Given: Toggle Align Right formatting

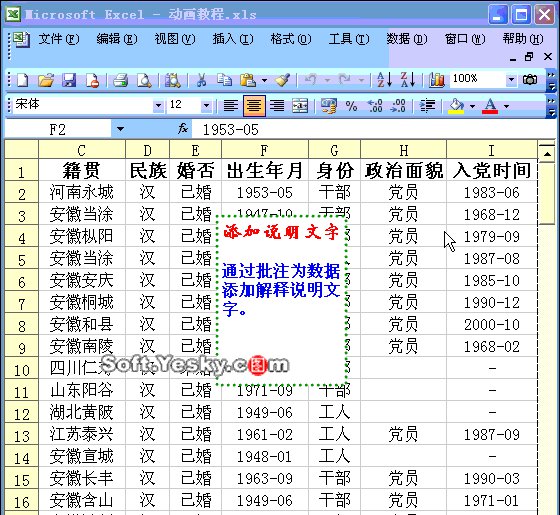Looking at the screenshot, I should 277,106.
